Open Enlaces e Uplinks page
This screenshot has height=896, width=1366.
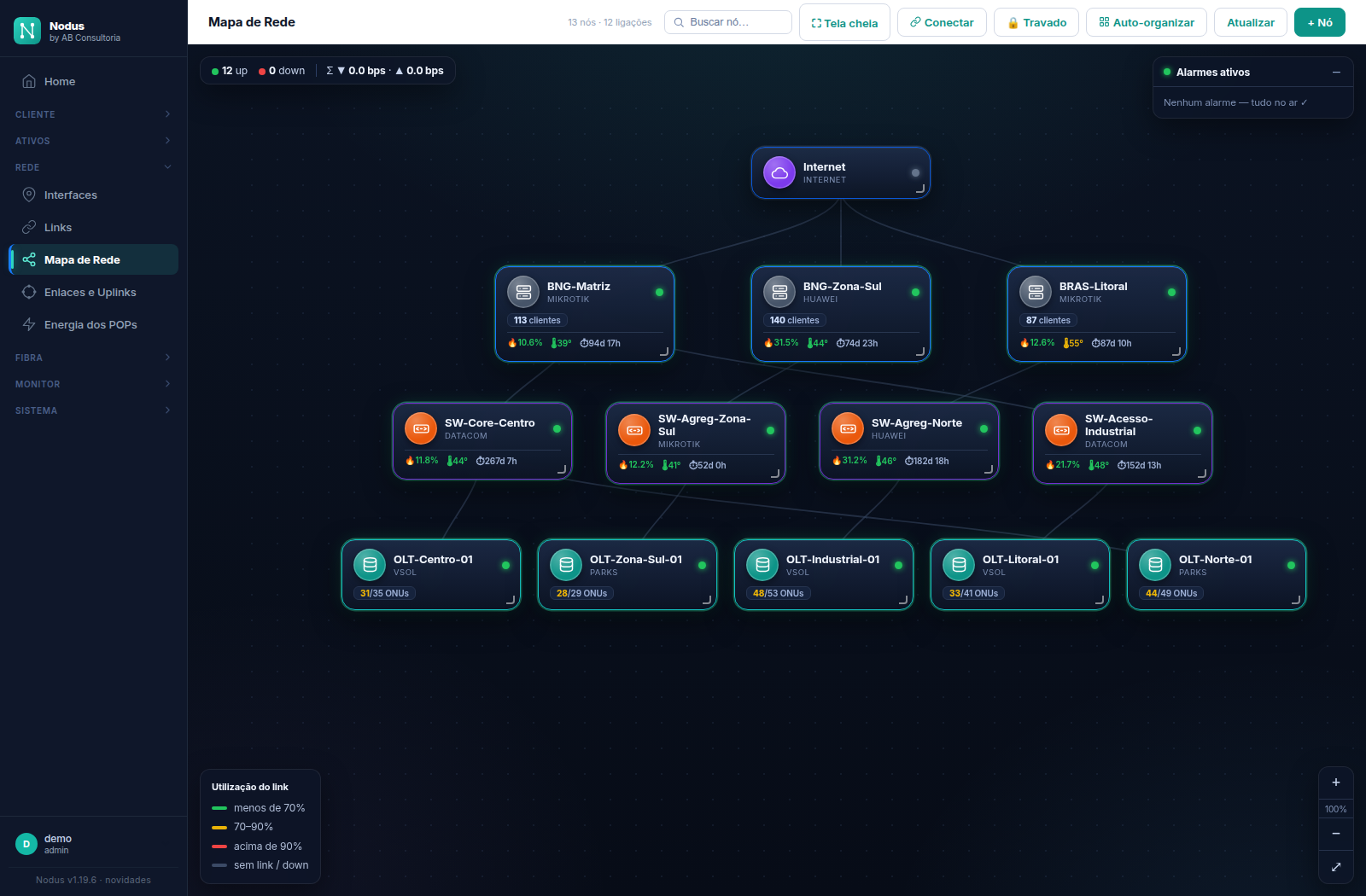point(93,292)
